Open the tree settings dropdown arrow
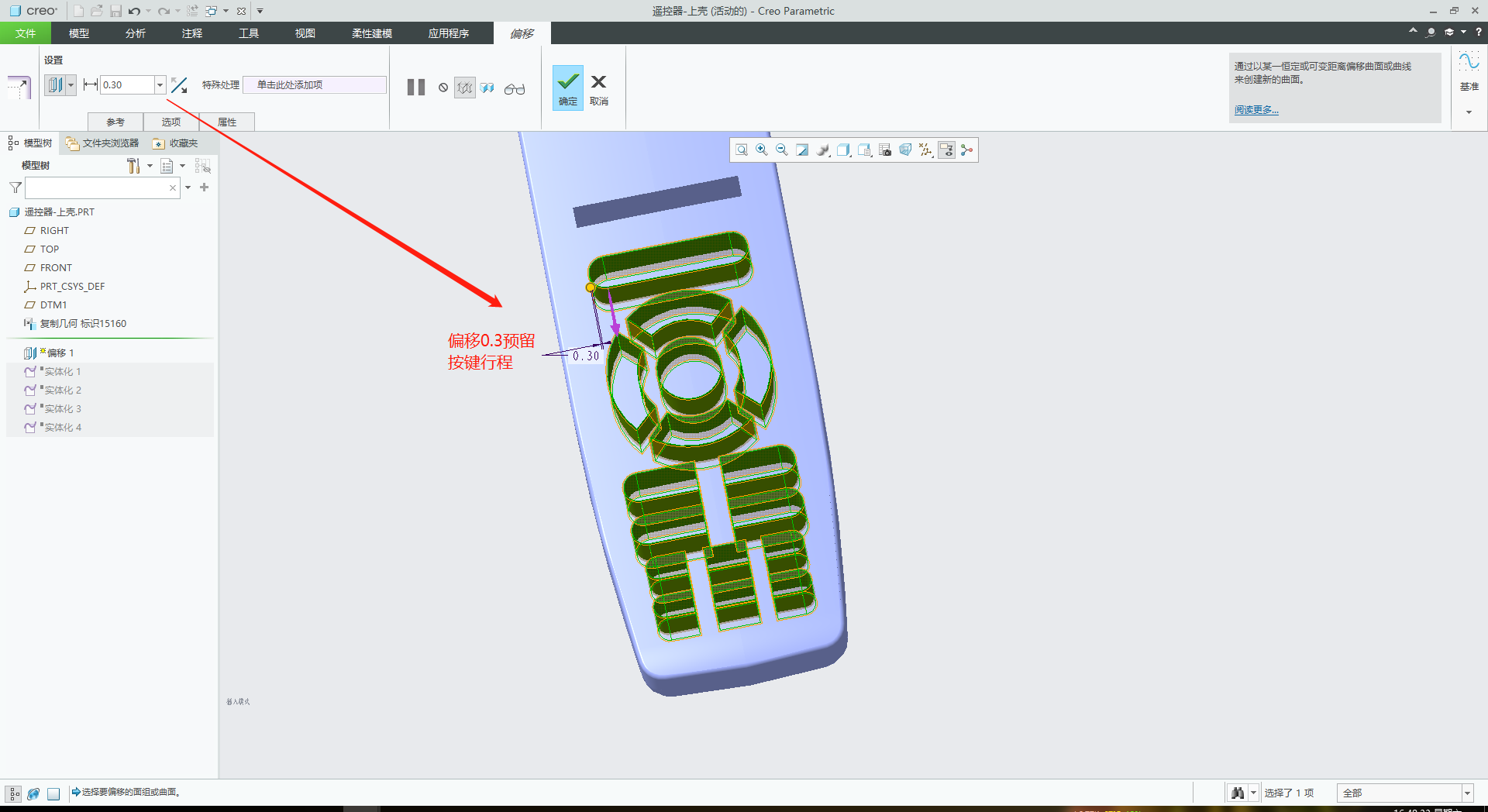1488x812 pixels. (x=150, y=166)
